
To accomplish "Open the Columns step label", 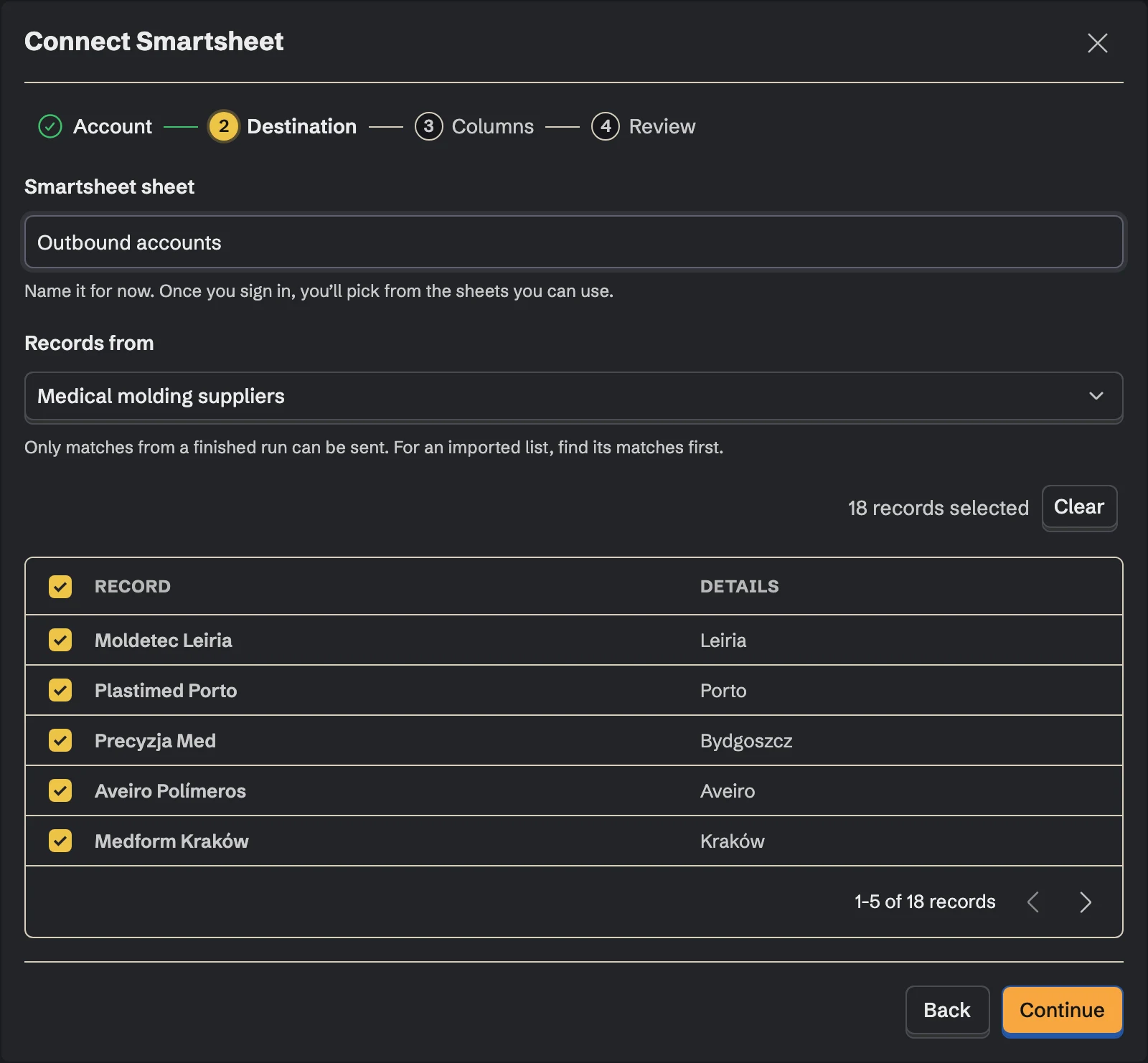I will coord(493,126).
